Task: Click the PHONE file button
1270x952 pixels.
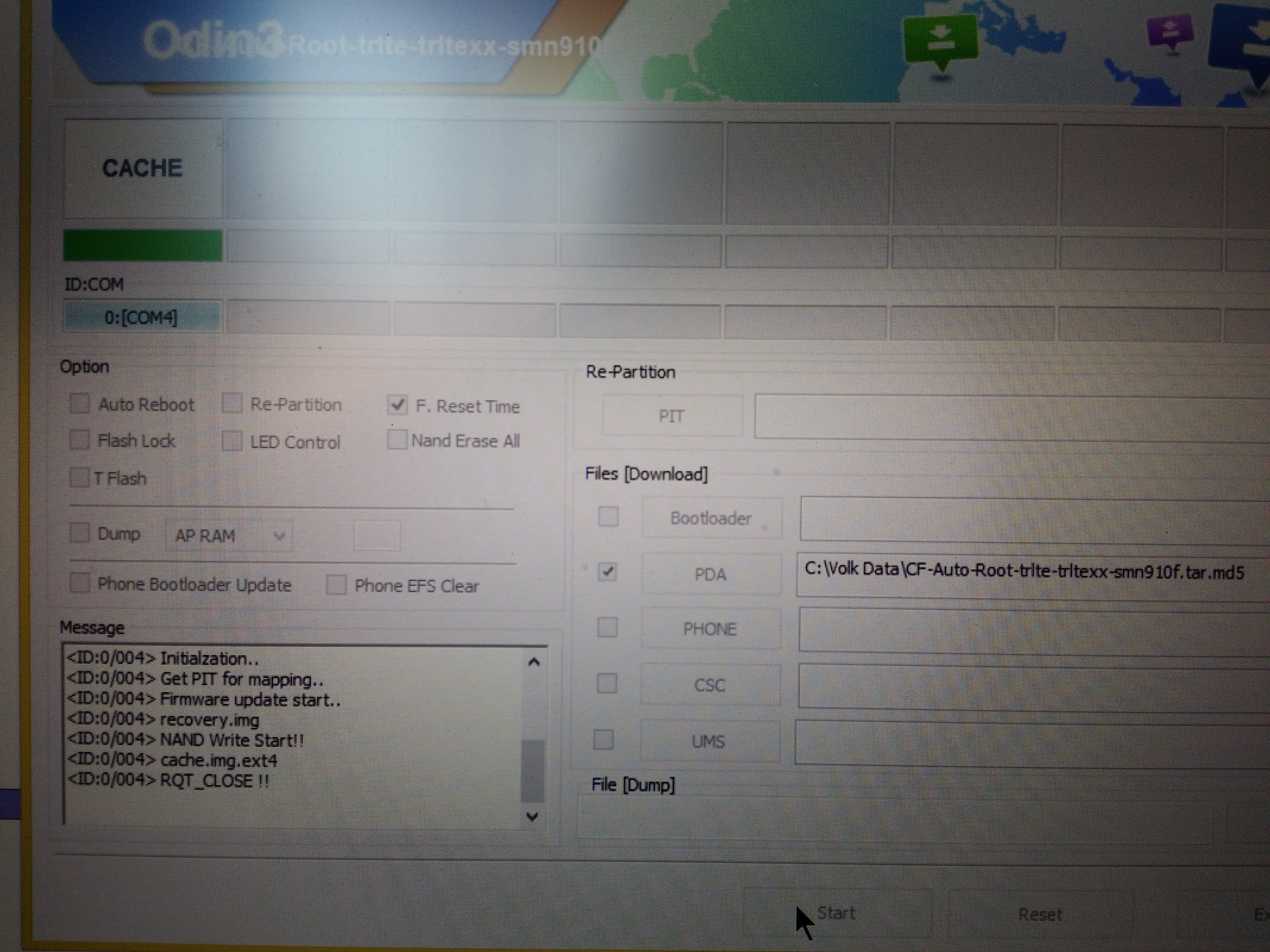Action: coord(710,629)
